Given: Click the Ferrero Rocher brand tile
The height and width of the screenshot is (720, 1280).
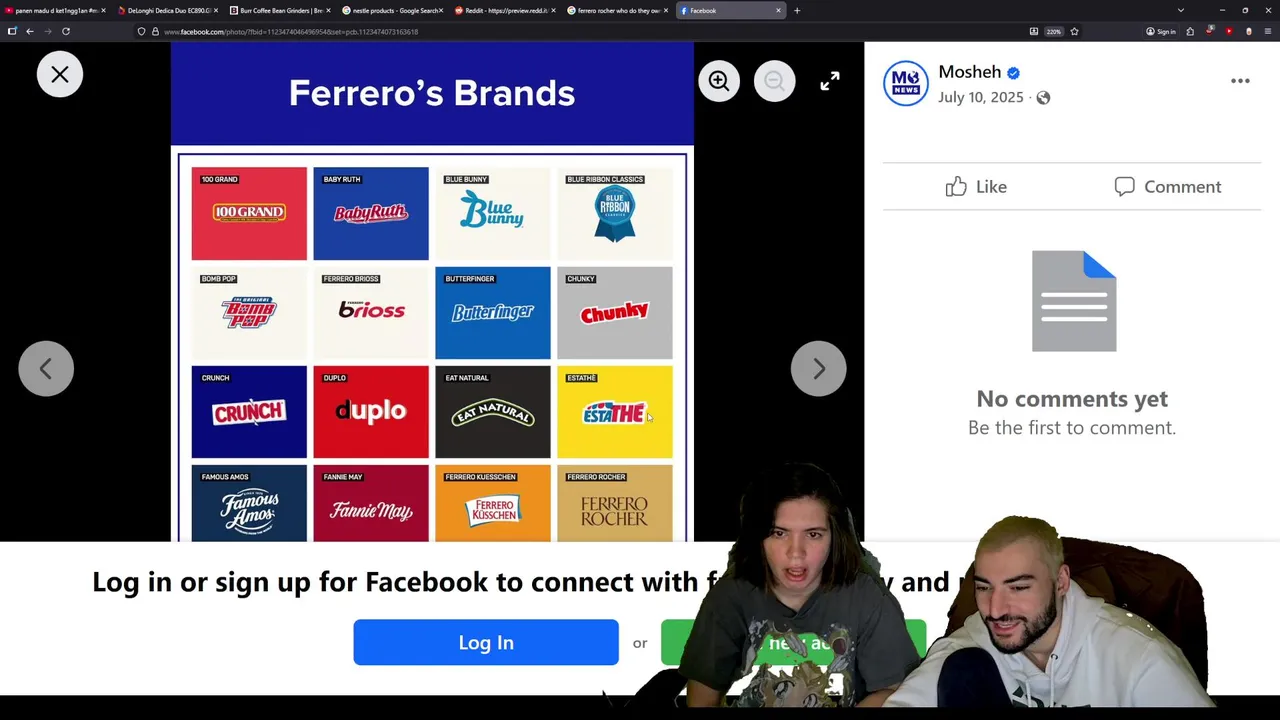Looking at the screenshot, I should 615,504.
